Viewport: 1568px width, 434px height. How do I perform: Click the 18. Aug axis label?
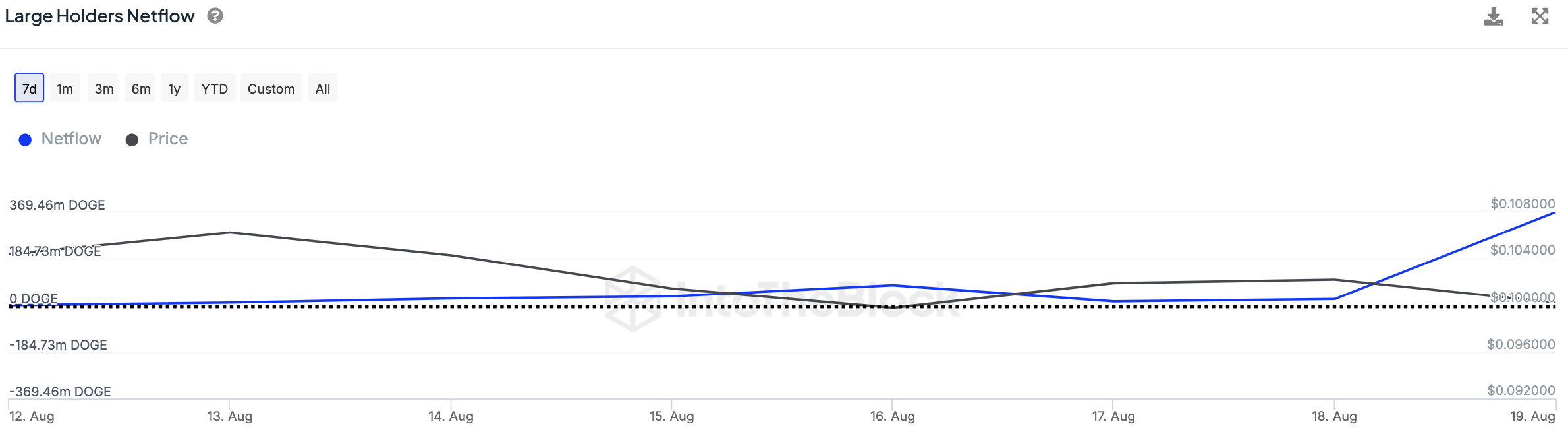point(1334,416)
